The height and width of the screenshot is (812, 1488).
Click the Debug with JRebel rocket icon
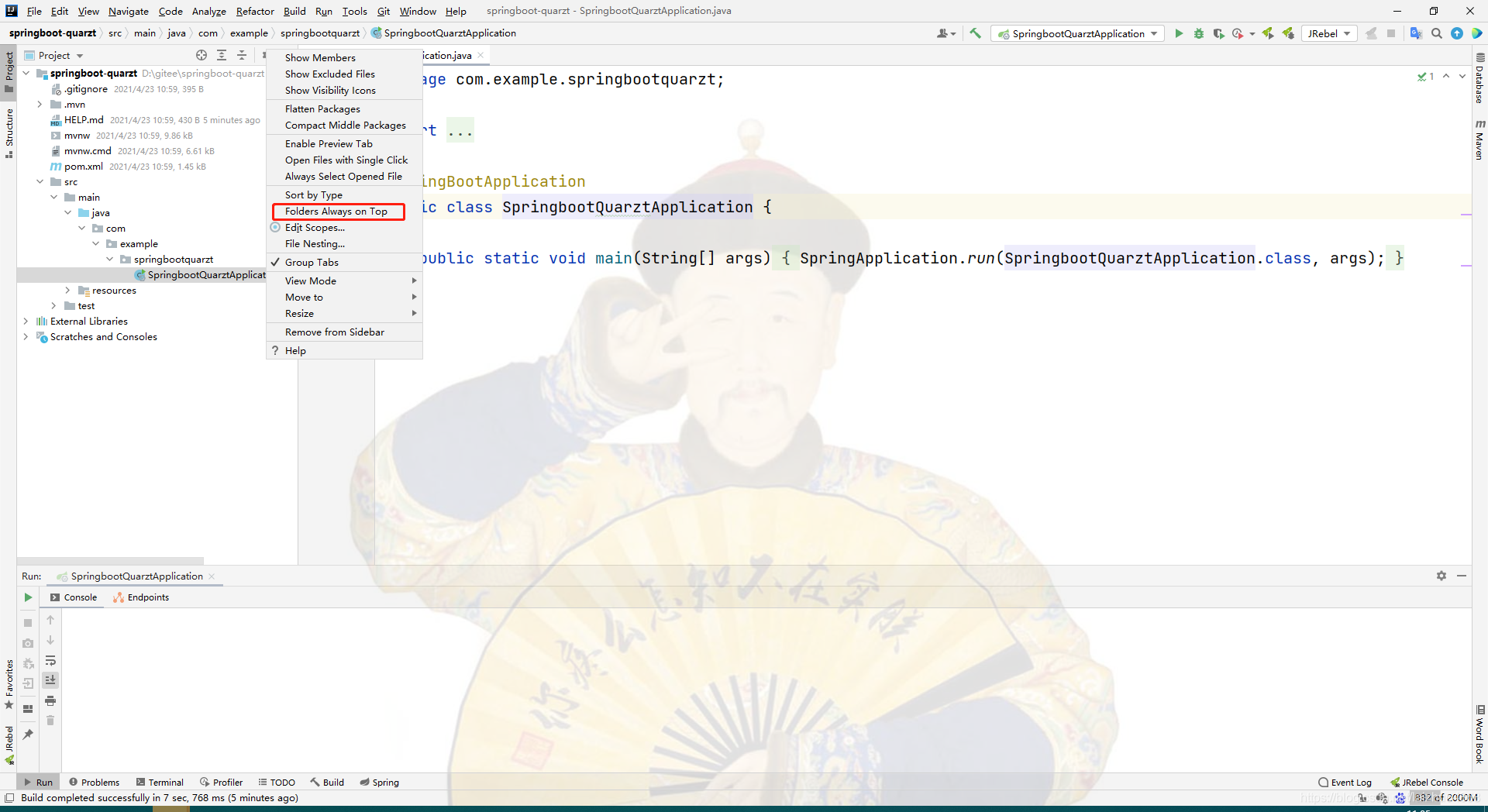pyautogui.click(x=1288, y=33)
